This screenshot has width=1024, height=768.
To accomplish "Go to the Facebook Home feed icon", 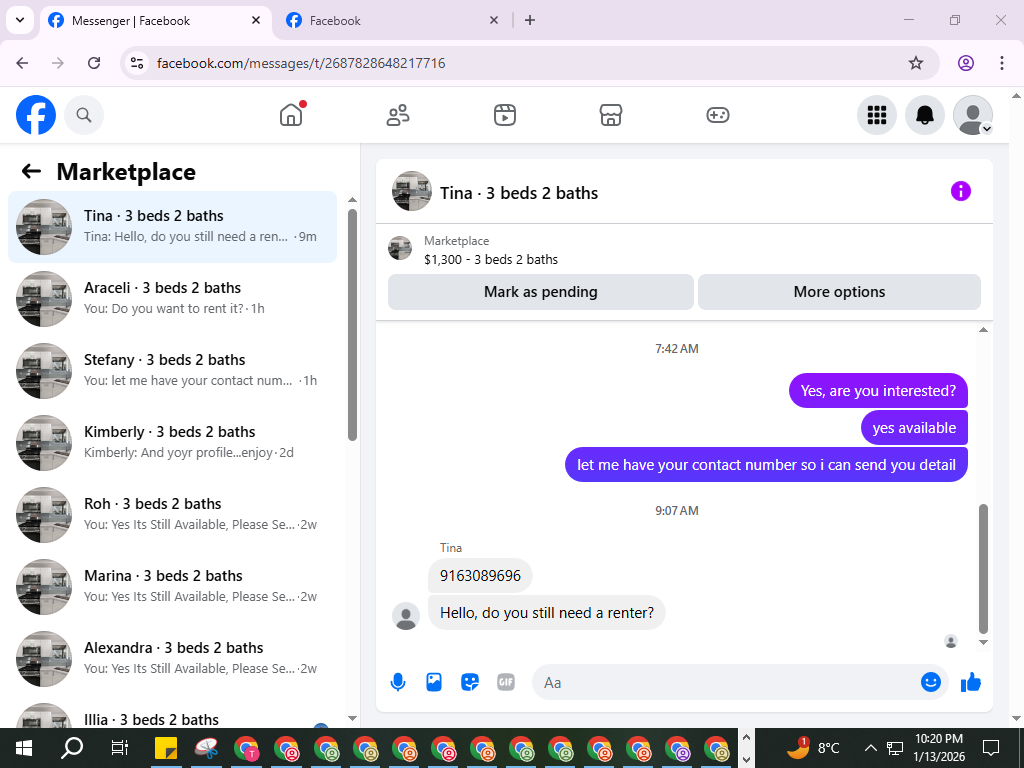I will 291,115.
